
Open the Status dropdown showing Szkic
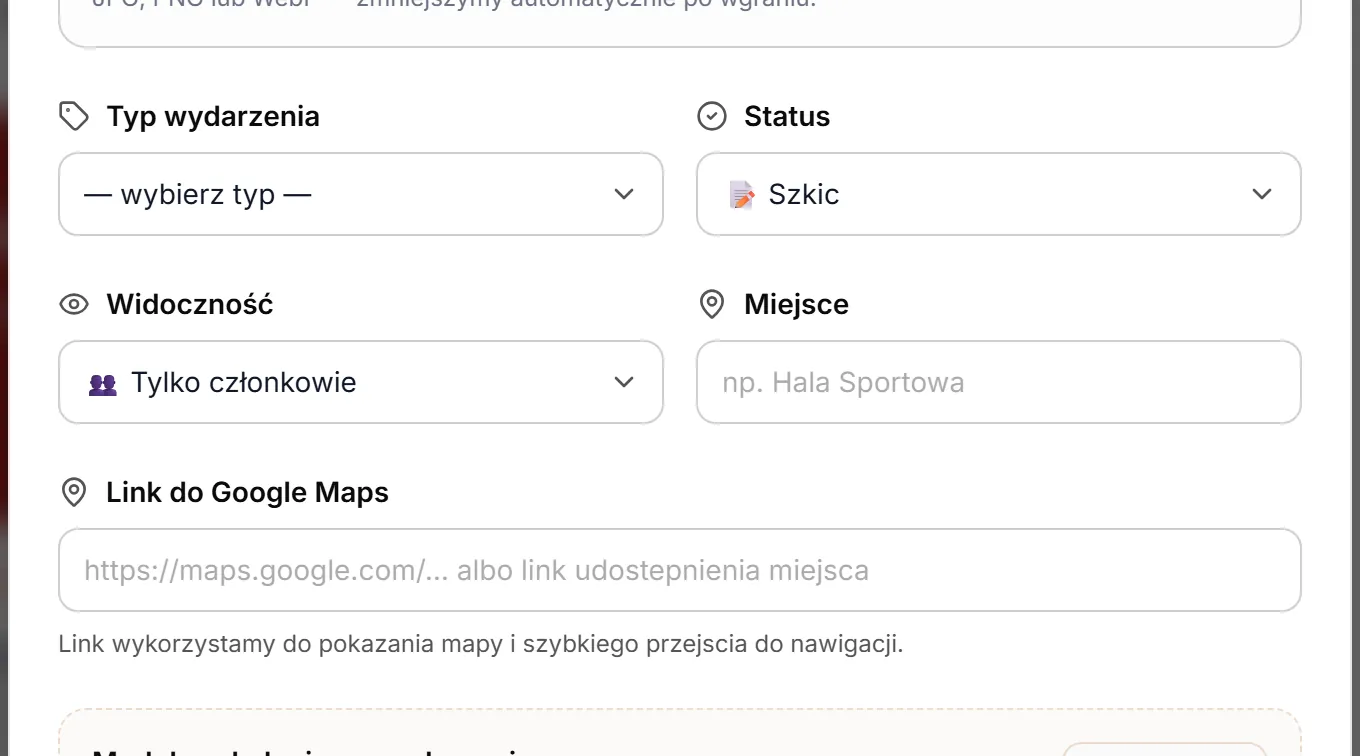click(999, 194)
